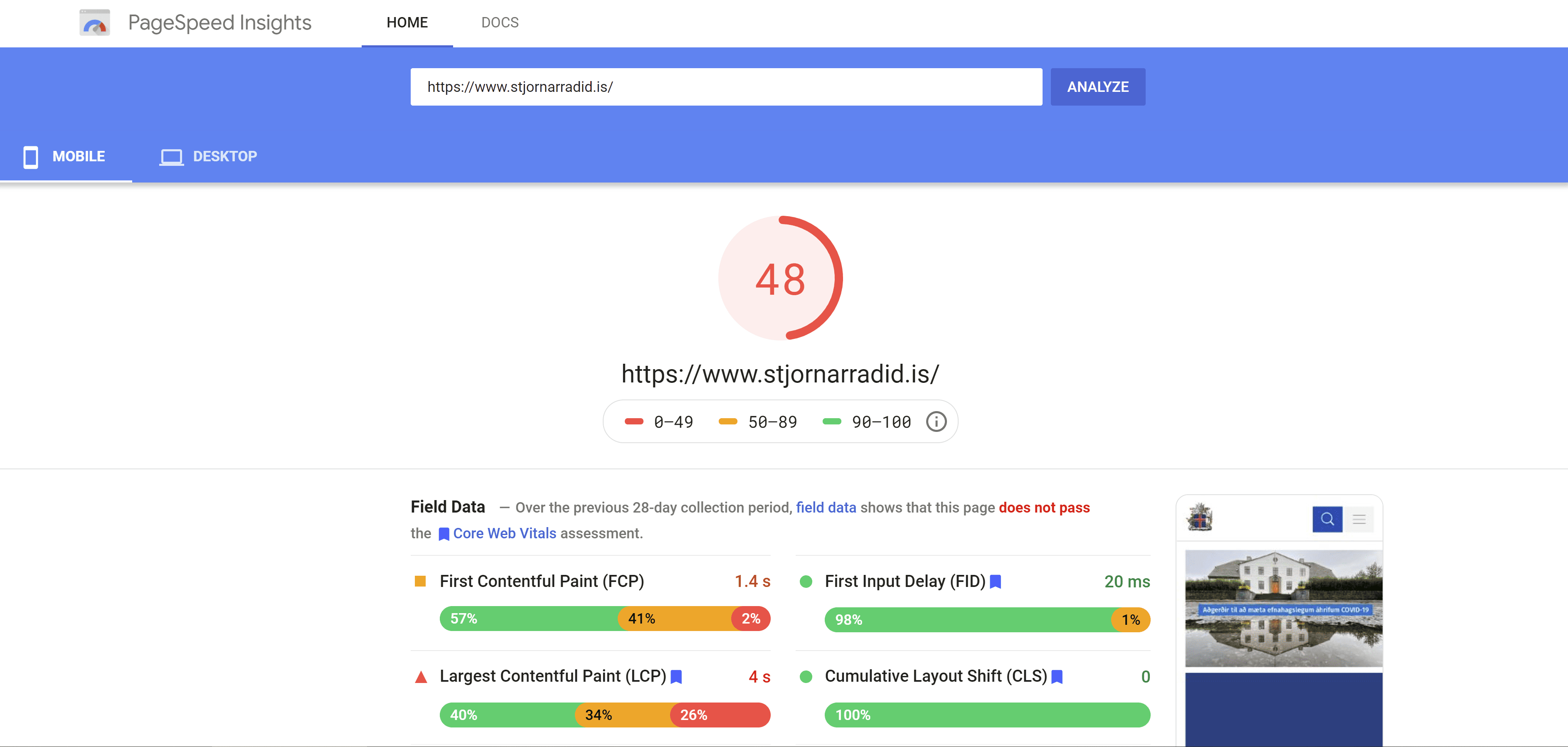Click the desktop laptop device icon
This screenshot has height=747, width=1568.
point(171,156)
